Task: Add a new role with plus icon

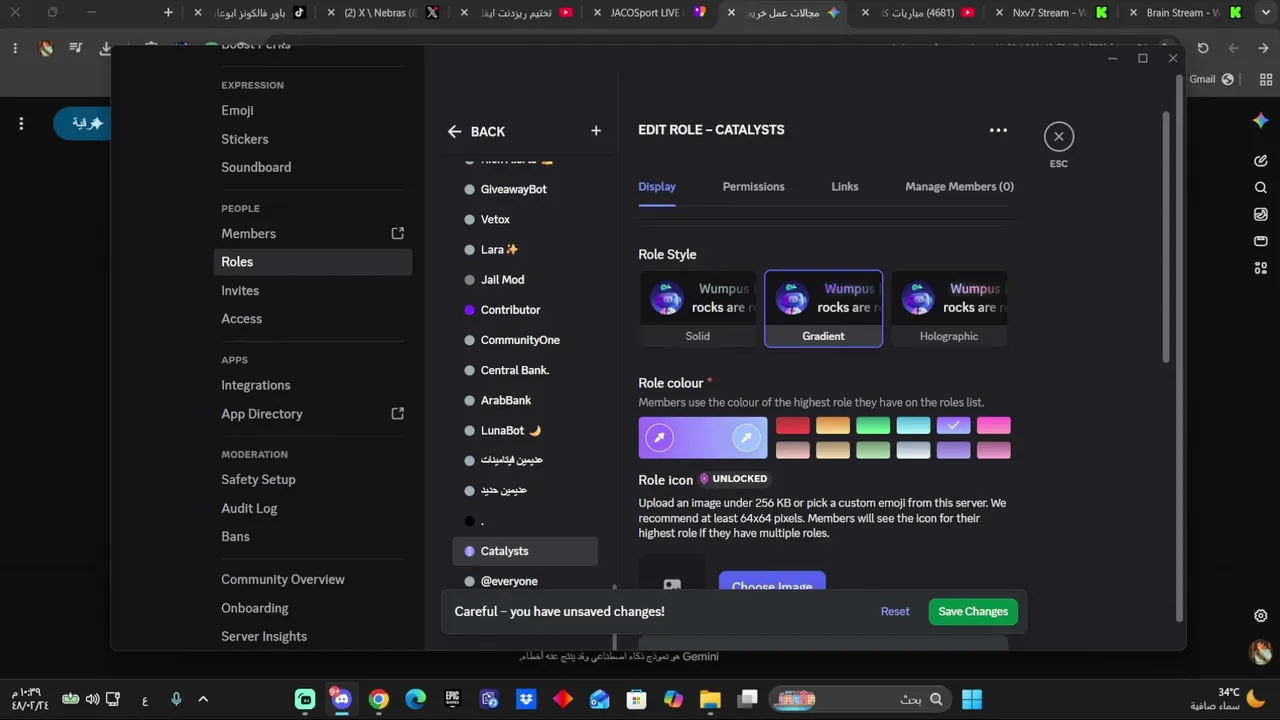Action: 596,131
